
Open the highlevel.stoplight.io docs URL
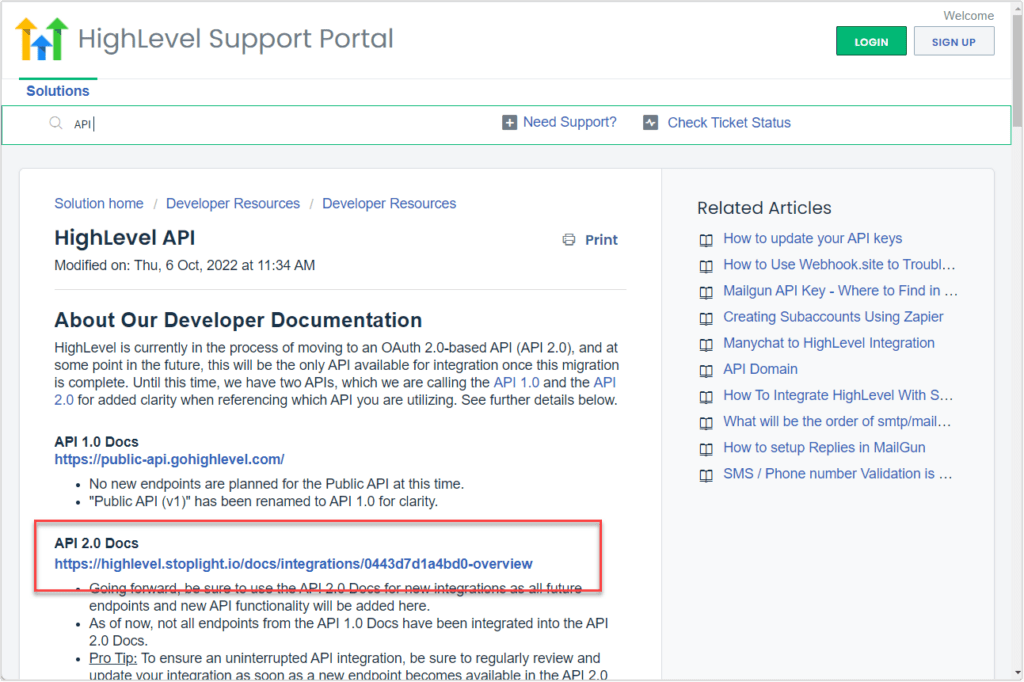point(293,564)
